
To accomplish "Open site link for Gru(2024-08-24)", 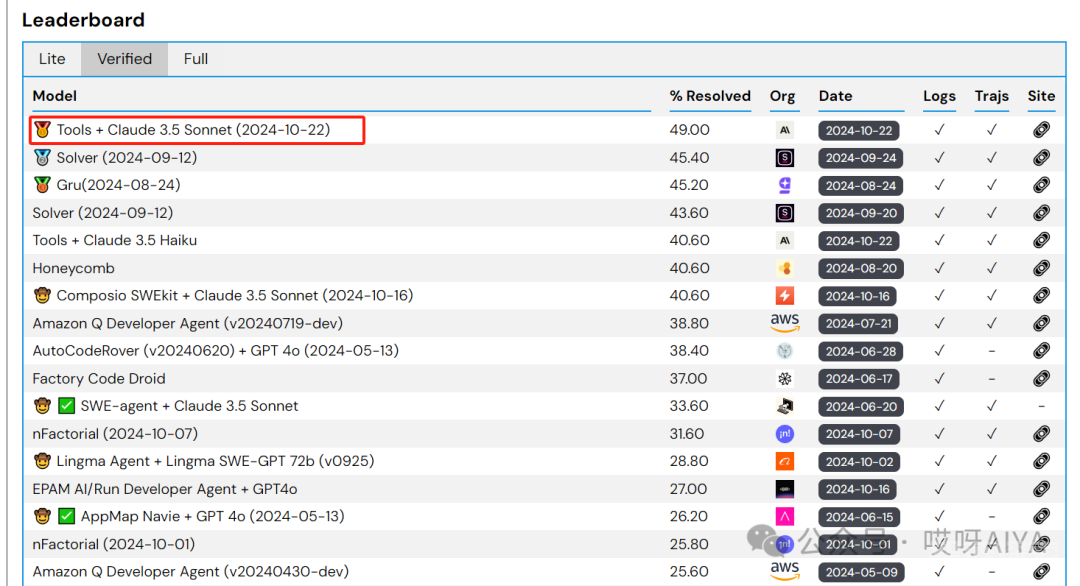I will 1041,185.
